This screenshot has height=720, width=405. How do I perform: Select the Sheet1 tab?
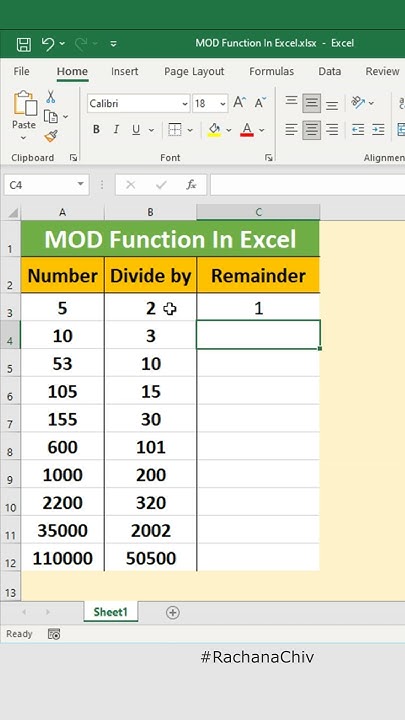coord(111,612)
